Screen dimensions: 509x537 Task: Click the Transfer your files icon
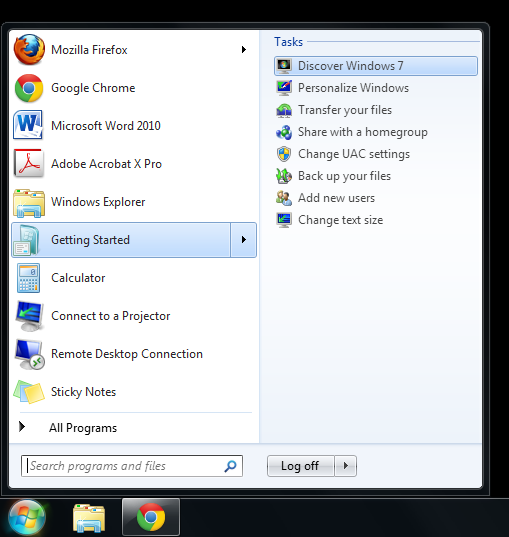pyautogui.click(x=284, y=110)
